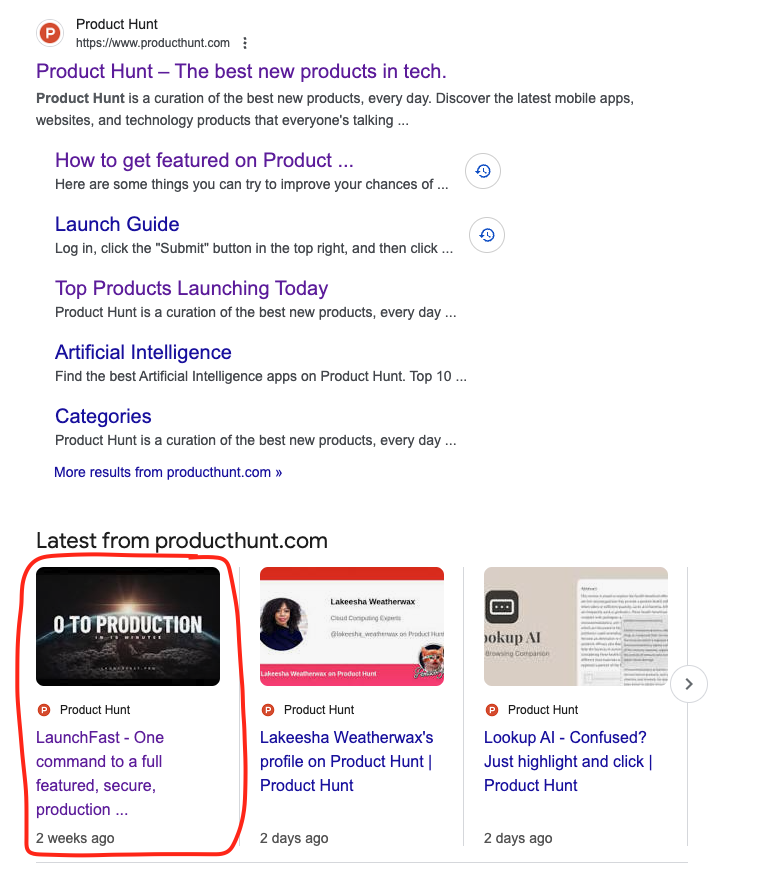Click history icon beside 'Launch Guide'
Screen dimensions: 760x882
tap(487, 235)
